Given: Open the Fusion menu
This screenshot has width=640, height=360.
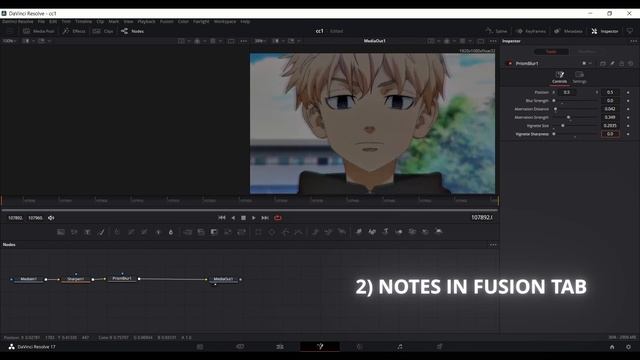Looking at the screenshot, I should point(167,21).
